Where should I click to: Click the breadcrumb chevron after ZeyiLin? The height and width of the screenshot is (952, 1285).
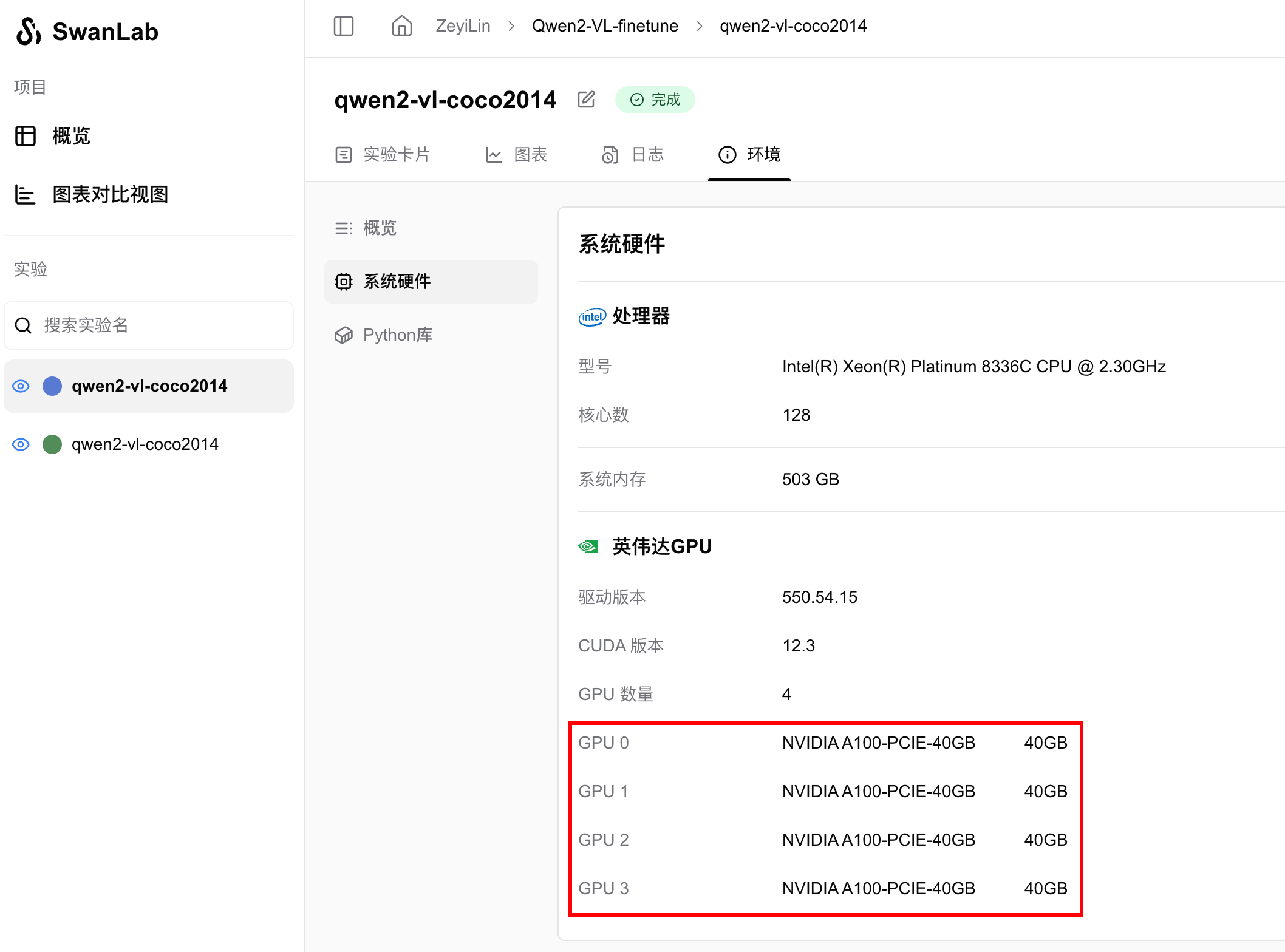tap(511, 26)
